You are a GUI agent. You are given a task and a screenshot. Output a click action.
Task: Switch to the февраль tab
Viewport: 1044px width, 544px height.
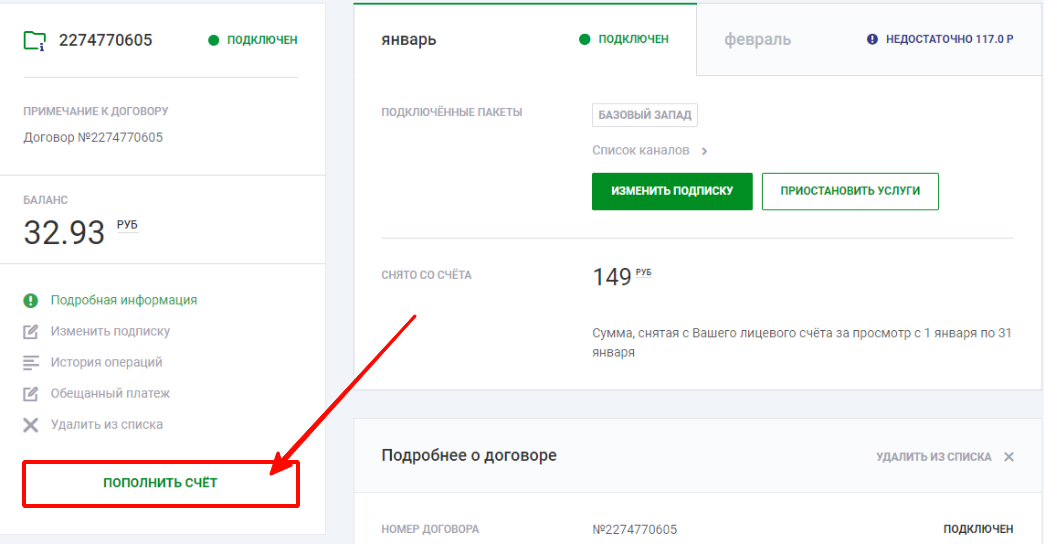click(x=758, y=40)
